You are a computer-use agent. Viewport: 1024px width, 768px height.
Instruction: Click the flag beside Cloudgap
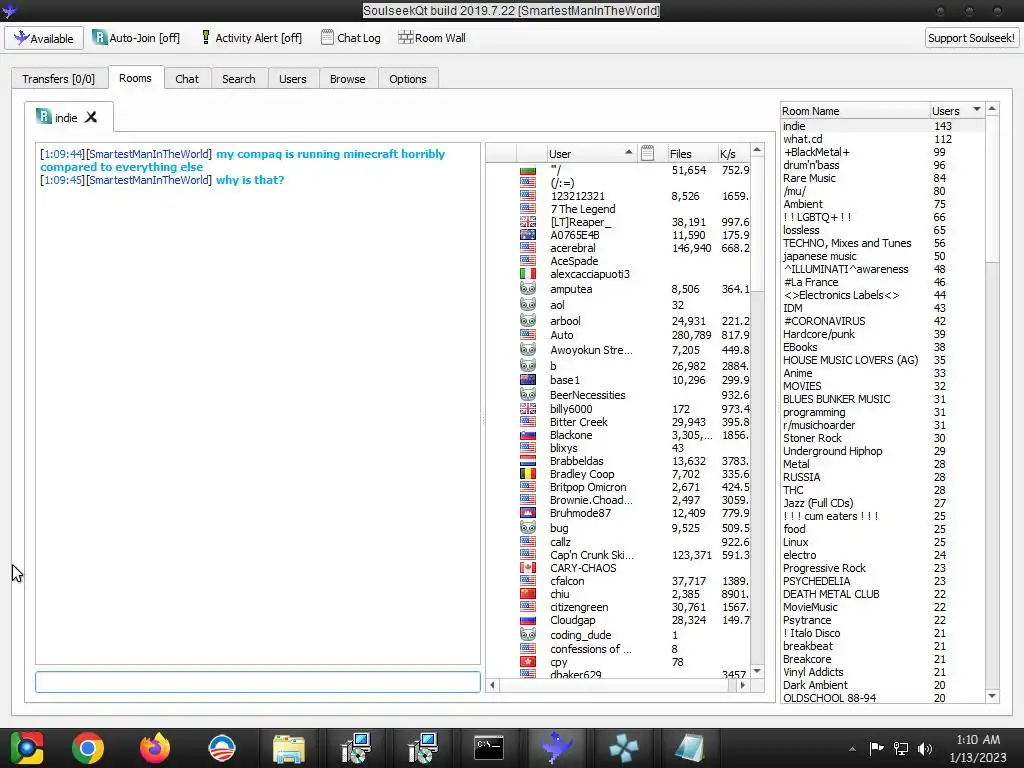coord(528,620)
